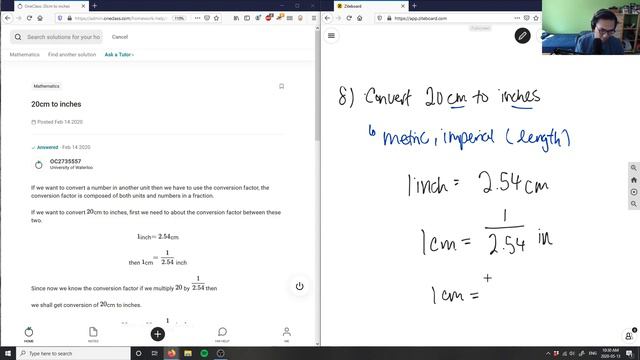Click the red ad-blocker extension icon
The image size is (640, 360).
269,18
